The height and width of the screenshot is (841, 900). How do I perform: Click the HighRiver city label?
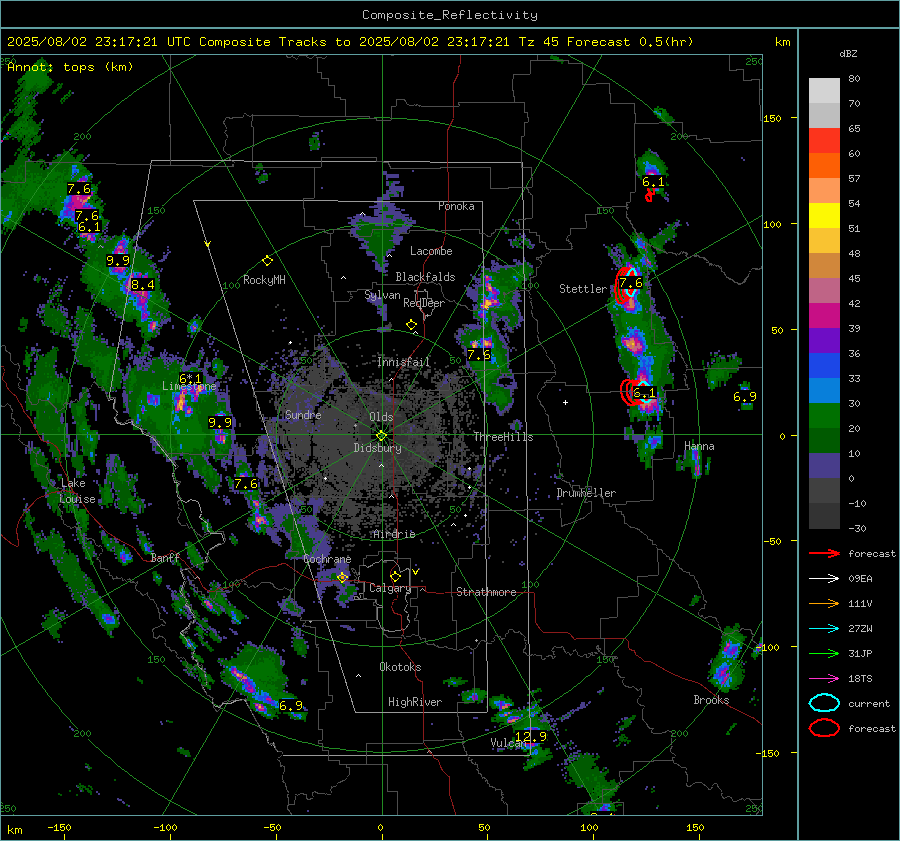click(415, 702)
